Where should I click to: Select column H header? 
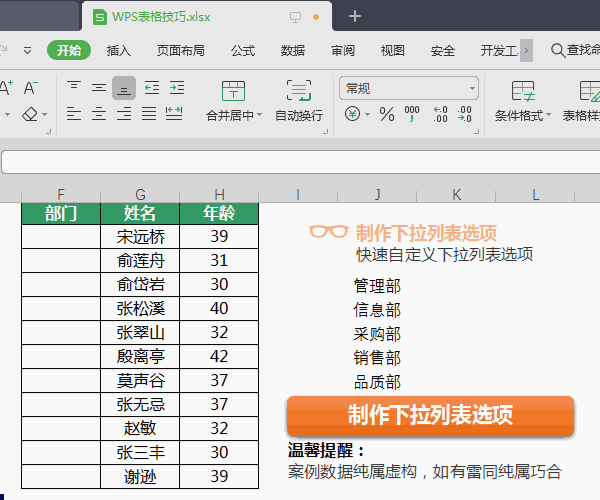[x=219, y=195]
